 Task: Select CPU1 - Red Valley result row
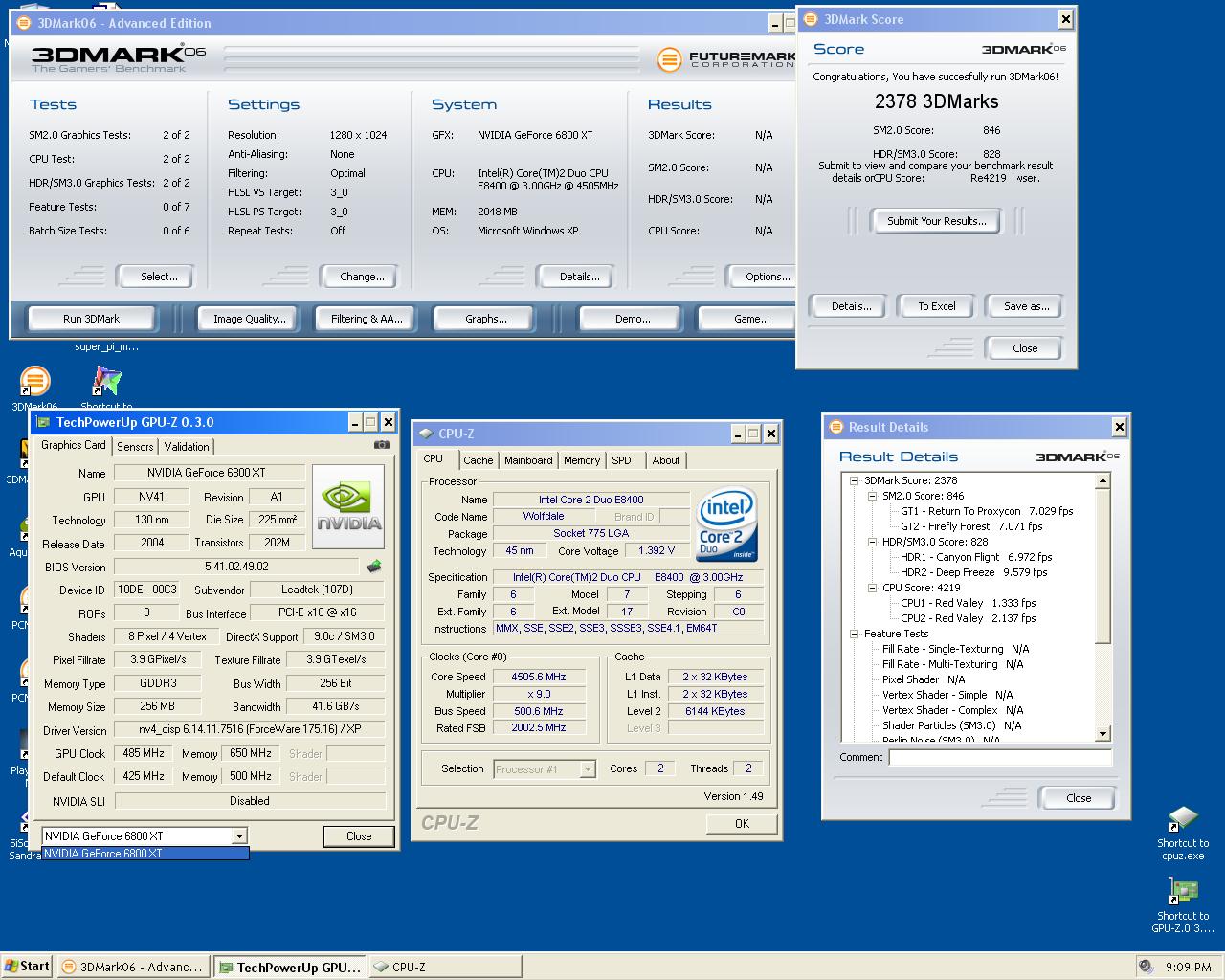pos(968,604)
